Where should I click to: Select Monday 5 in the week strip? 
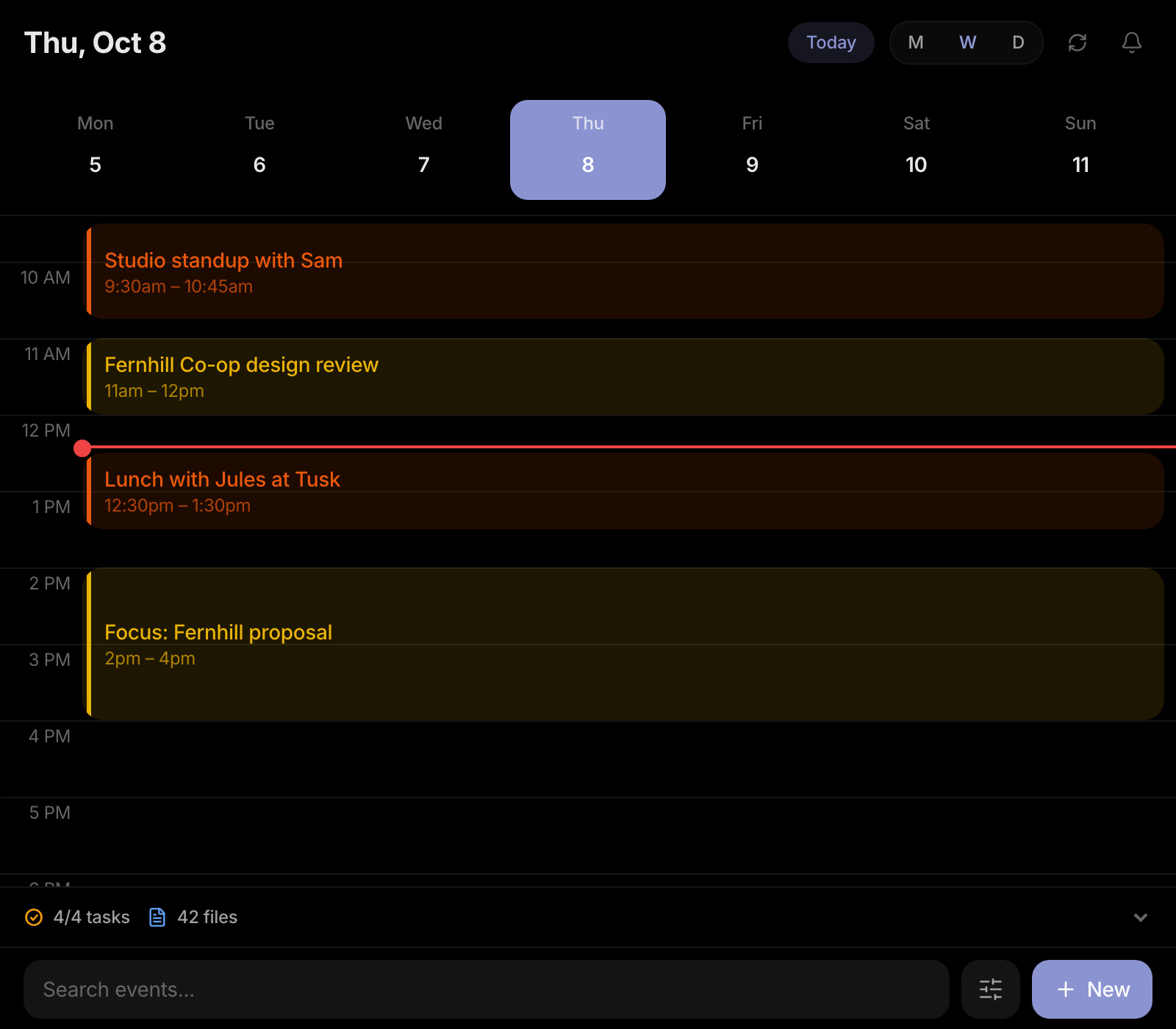pyautogui.click(x=96, y=150)
